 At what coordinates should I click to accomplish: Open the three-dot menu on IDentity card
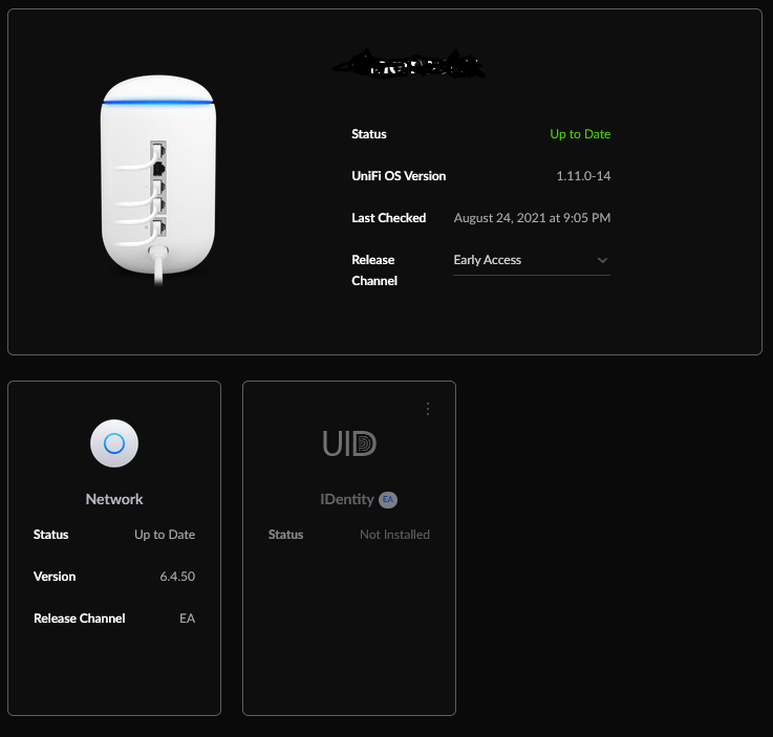tap(427, 409)
